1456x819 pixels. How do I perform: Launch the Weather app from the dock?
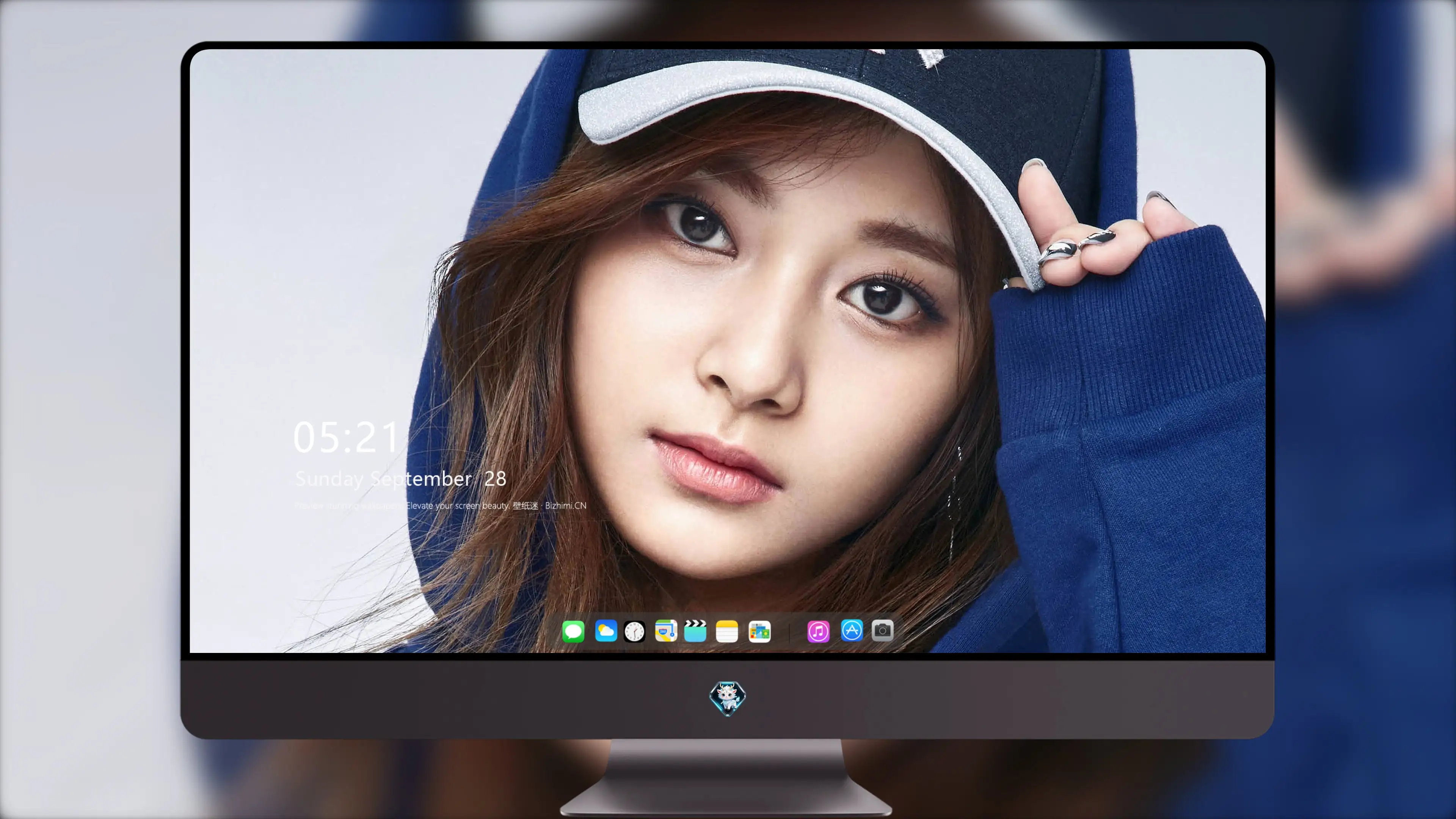606,631
